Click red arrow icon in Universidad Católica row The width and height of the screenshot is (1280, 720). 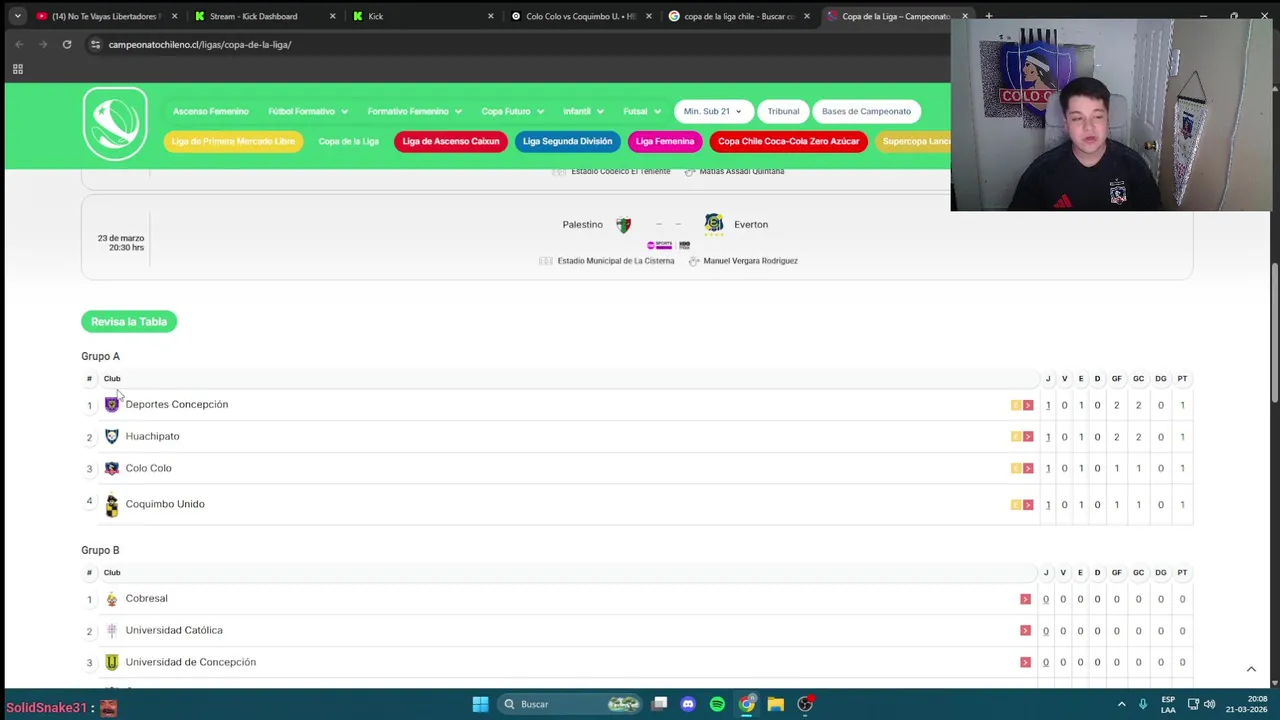pyautogui.click(x=1025, y=631)
